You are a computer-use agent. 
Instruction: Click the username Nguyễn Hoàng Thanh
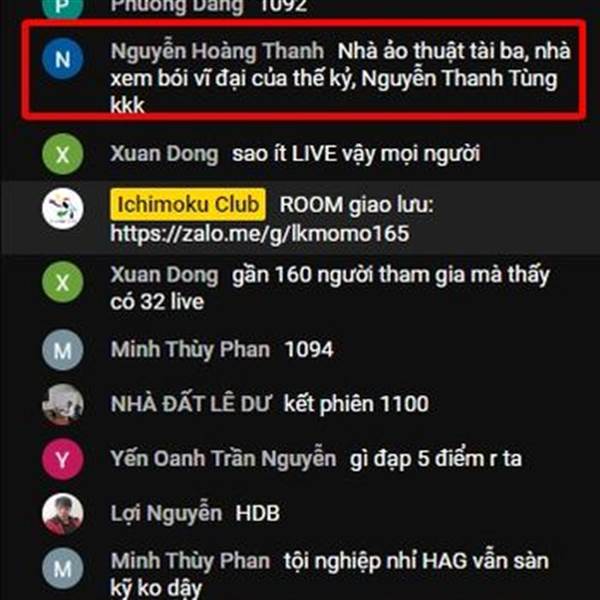217,51
